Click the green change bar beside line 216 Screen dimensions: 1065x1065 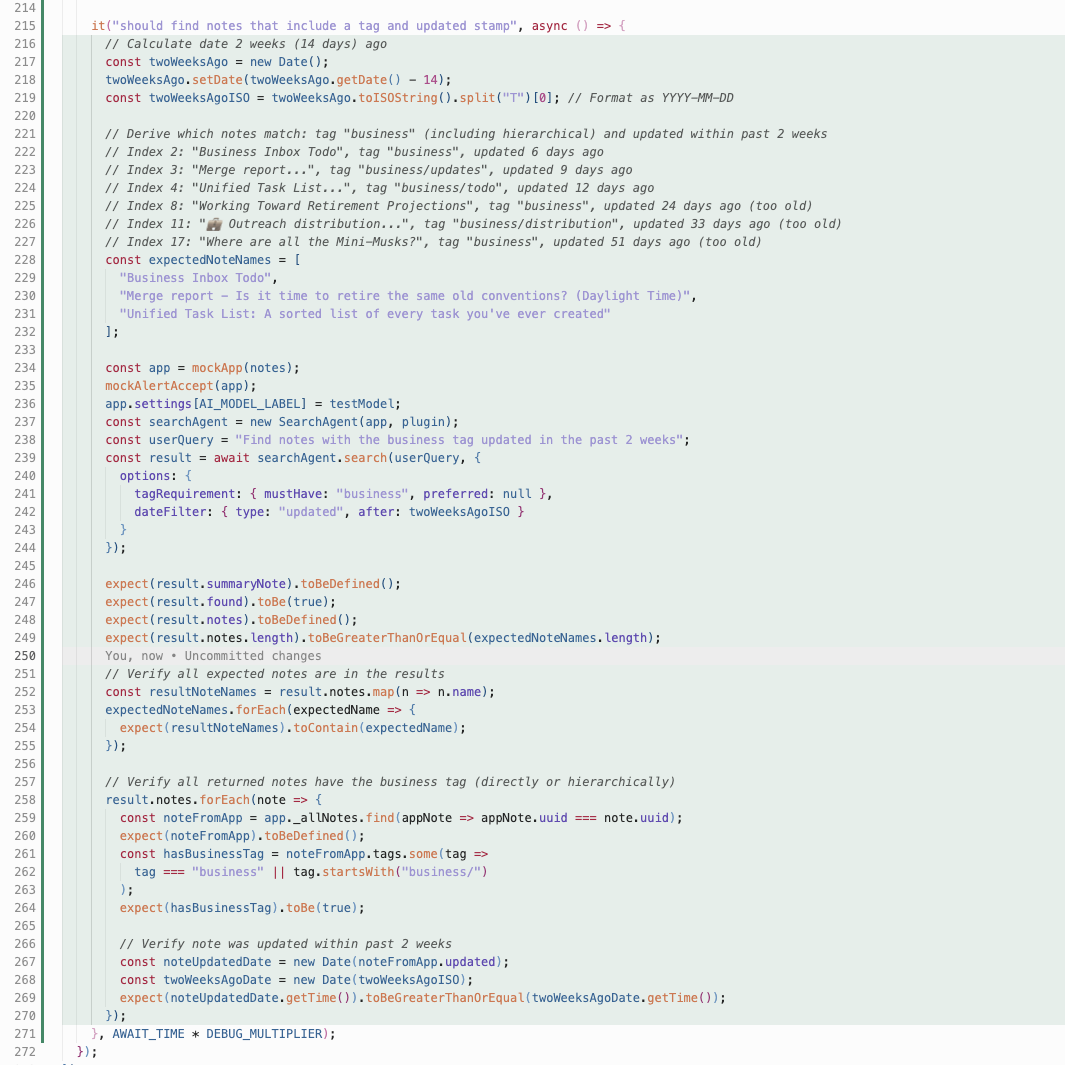pos(62,44)
